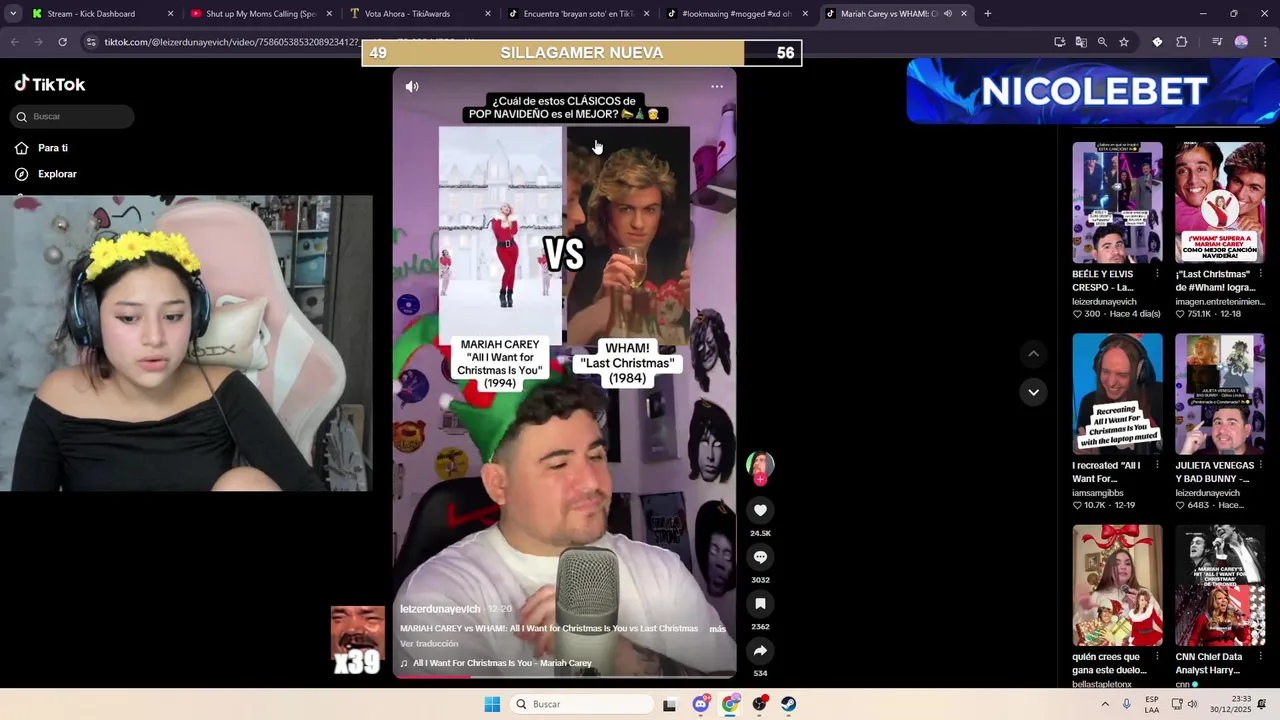The width and height of the screenshot is (1280, 720).
Task: Open the zoom magnifier icon in the address bar
Action: [x=1102, y=42]
